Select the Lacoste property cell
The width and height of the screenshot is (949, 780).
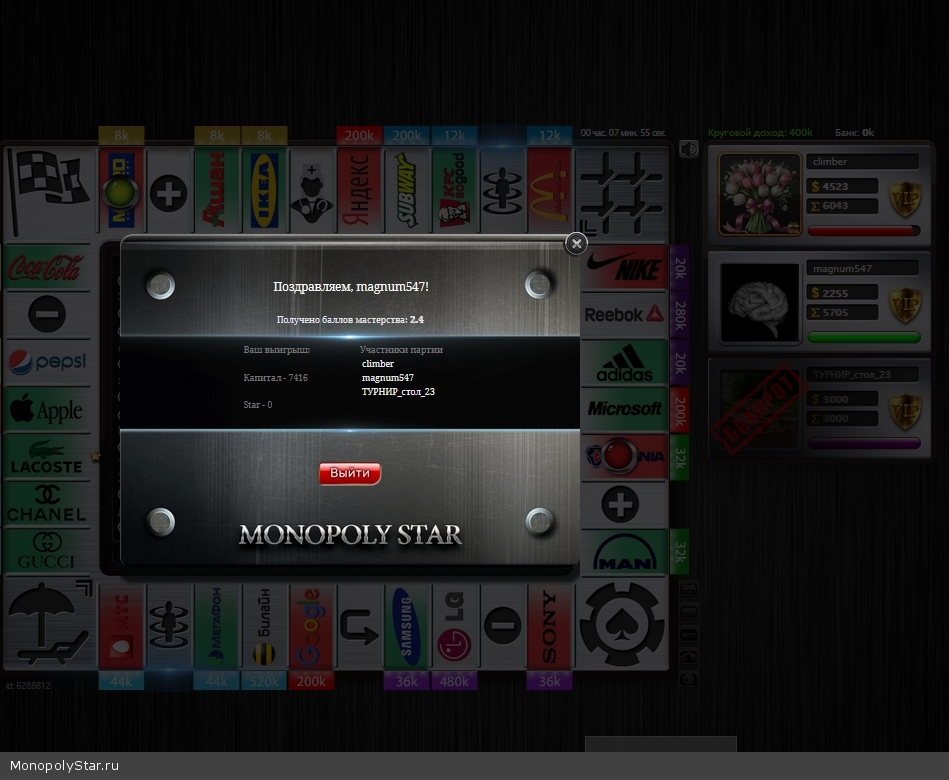[47, 457]
